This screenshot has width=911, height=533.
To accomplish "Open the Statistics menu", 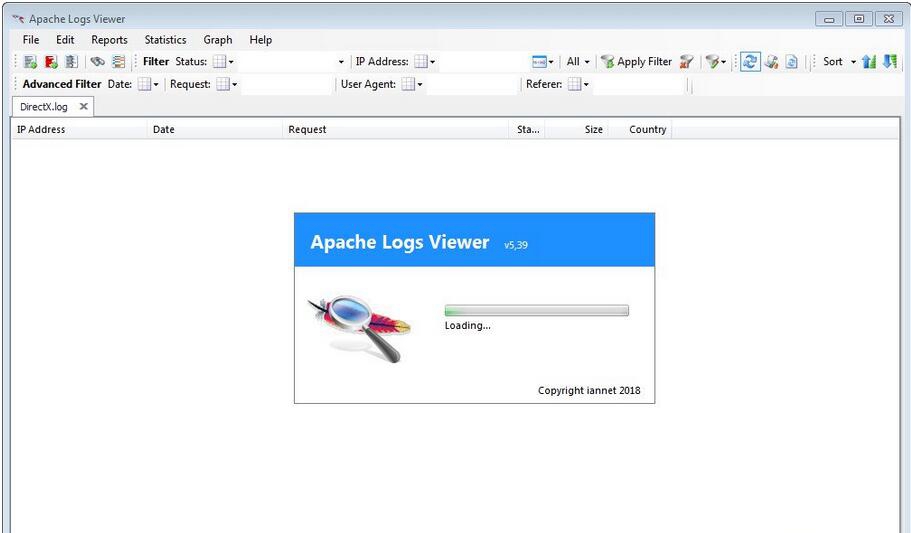I will tap(166, 40).
